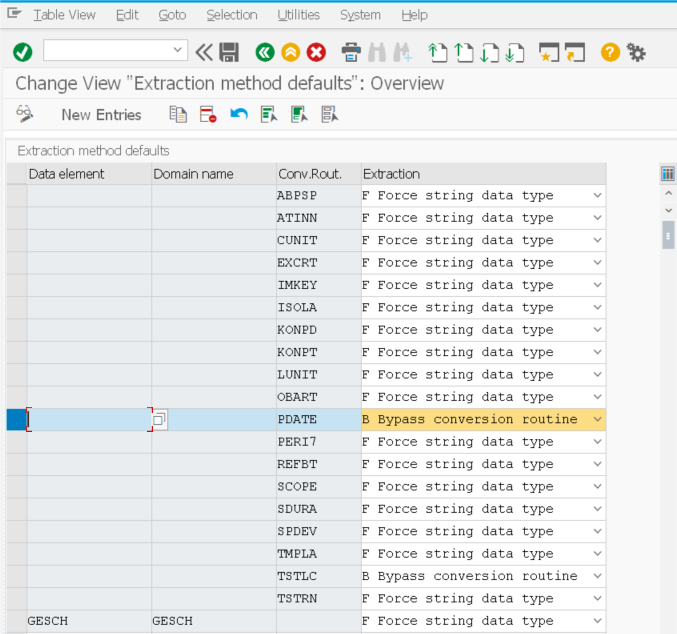
Task: Cancel with the red X icon
Action: [316, 53]
